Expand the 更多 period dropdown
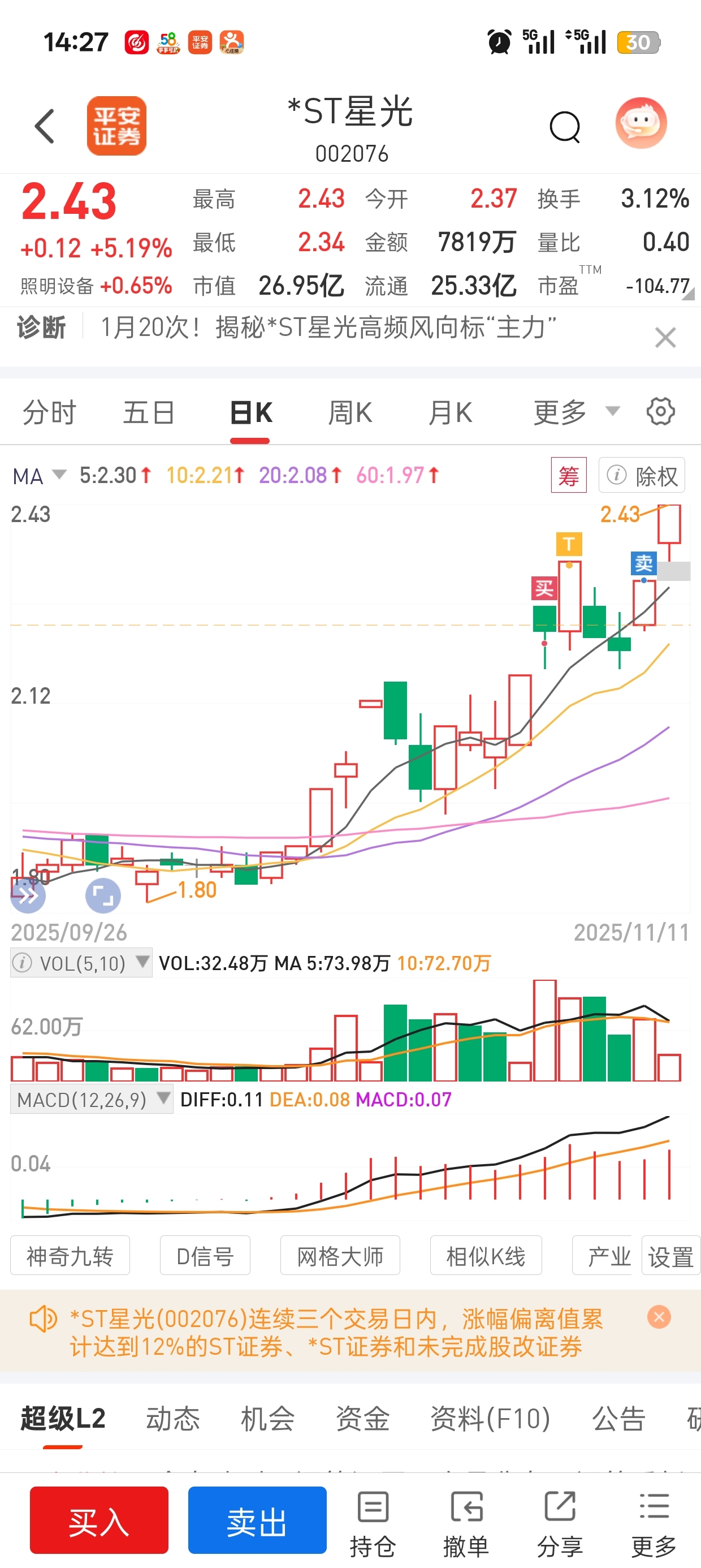This screenshot has width=701, height=1568. point(577,413)
